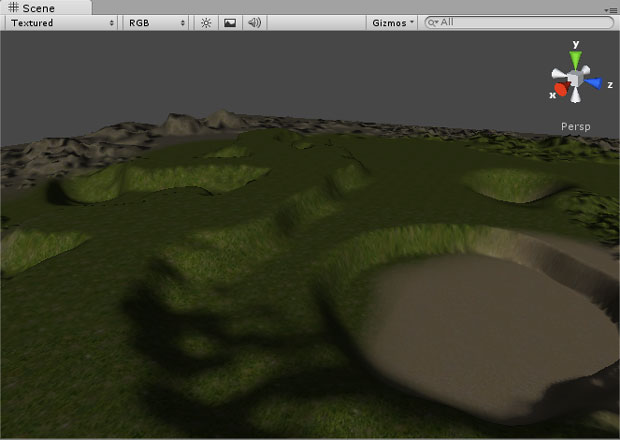Viewport: 620px width, 440px height.
Task: Click the Gizmos button label
Action: pos(388,22)
